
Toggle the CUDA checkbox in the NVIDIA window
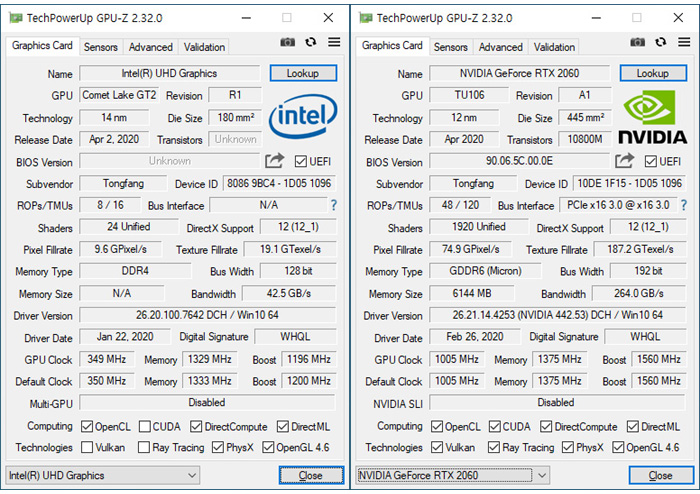pos(495,427)
